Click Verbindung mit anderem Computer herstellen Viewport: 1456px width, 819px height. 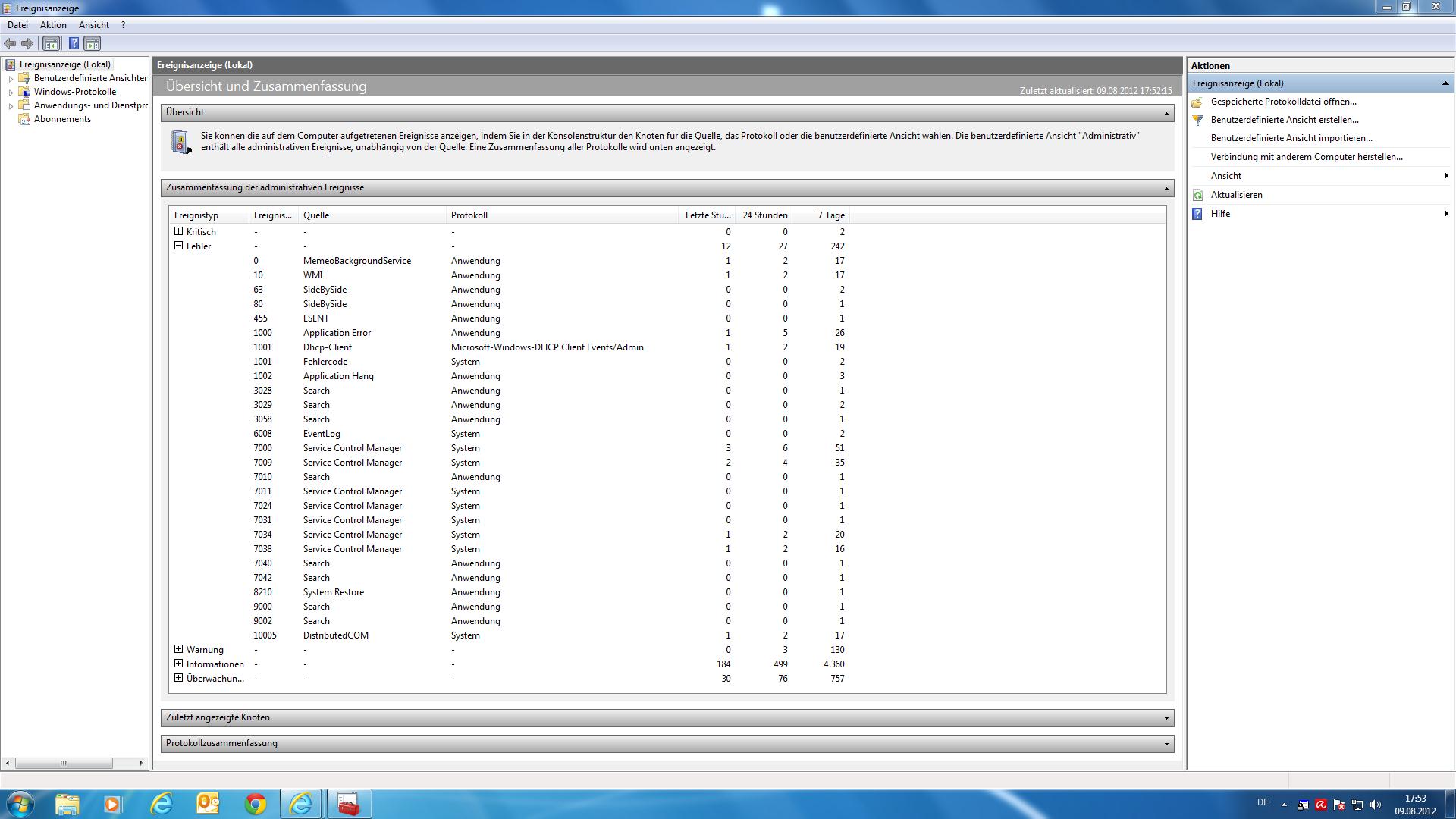tap(1306, 157)
